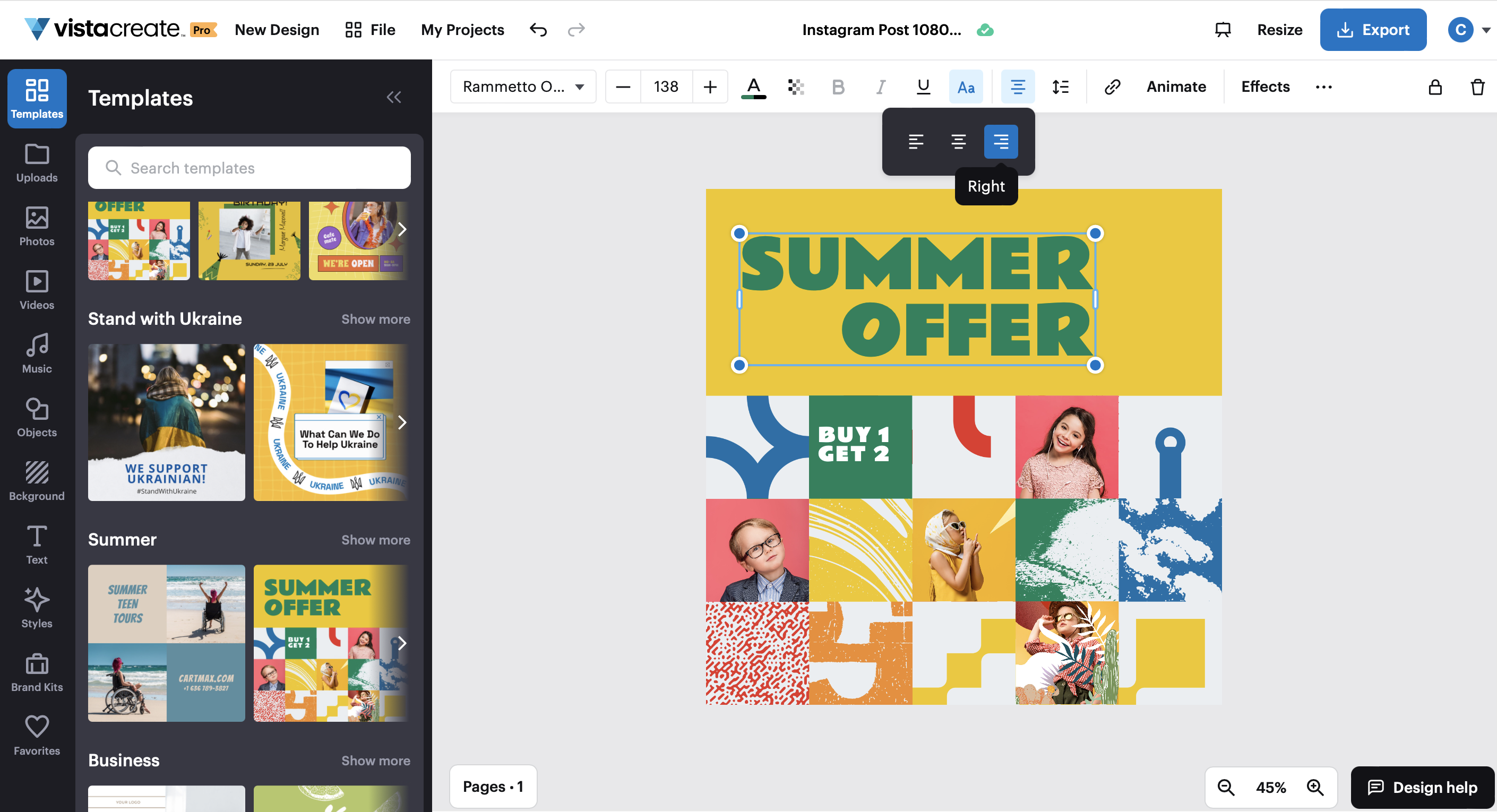Image resolution: width=1497 pixels, height=812 pixels.
Task: Open the transparency checkerboard icon
Action: tap(796, 87)
